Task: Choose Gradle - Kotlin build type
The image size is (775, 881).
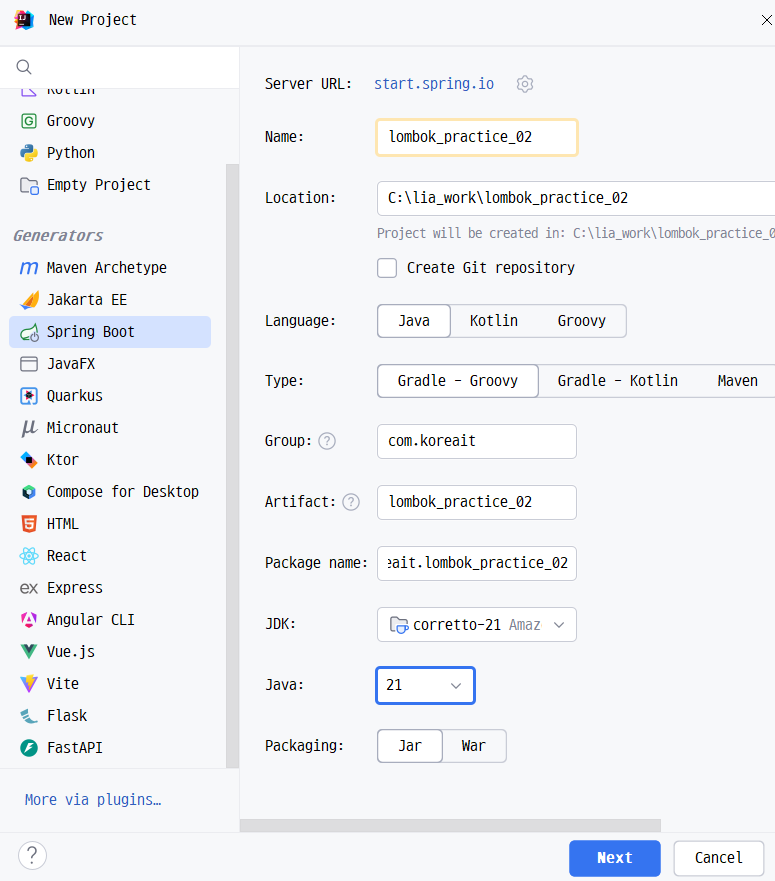Action: (x=617, y=381)
